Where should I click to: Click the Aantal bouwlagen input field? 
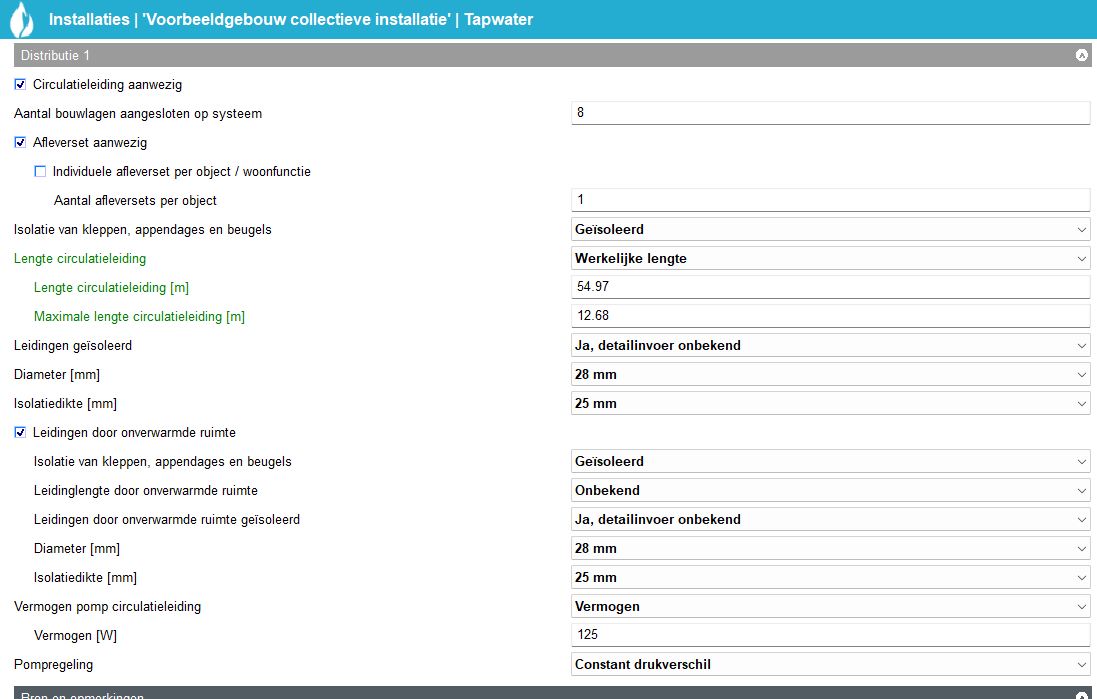830,113
